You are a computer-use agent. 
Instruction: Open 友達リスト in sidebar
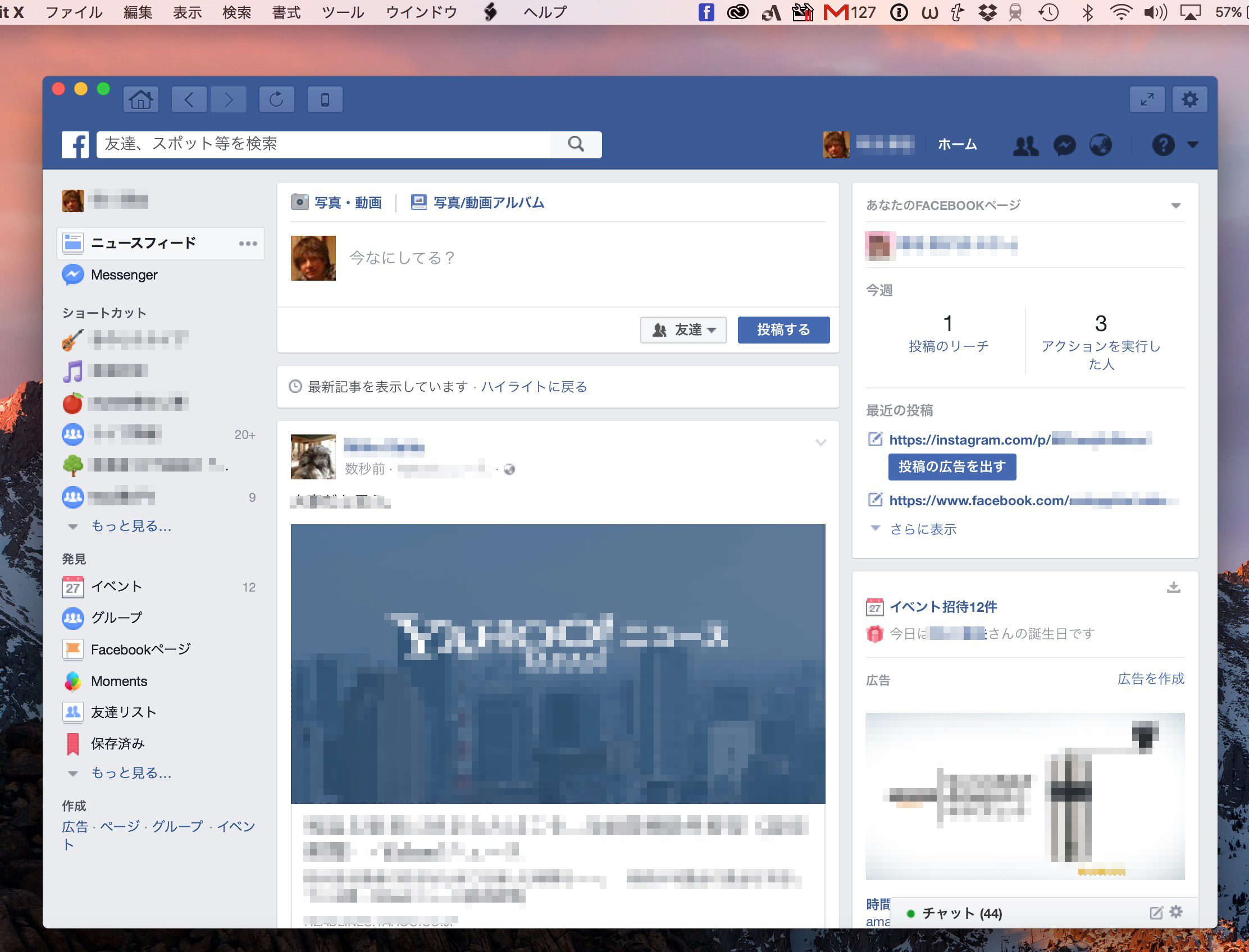point(123,712)
